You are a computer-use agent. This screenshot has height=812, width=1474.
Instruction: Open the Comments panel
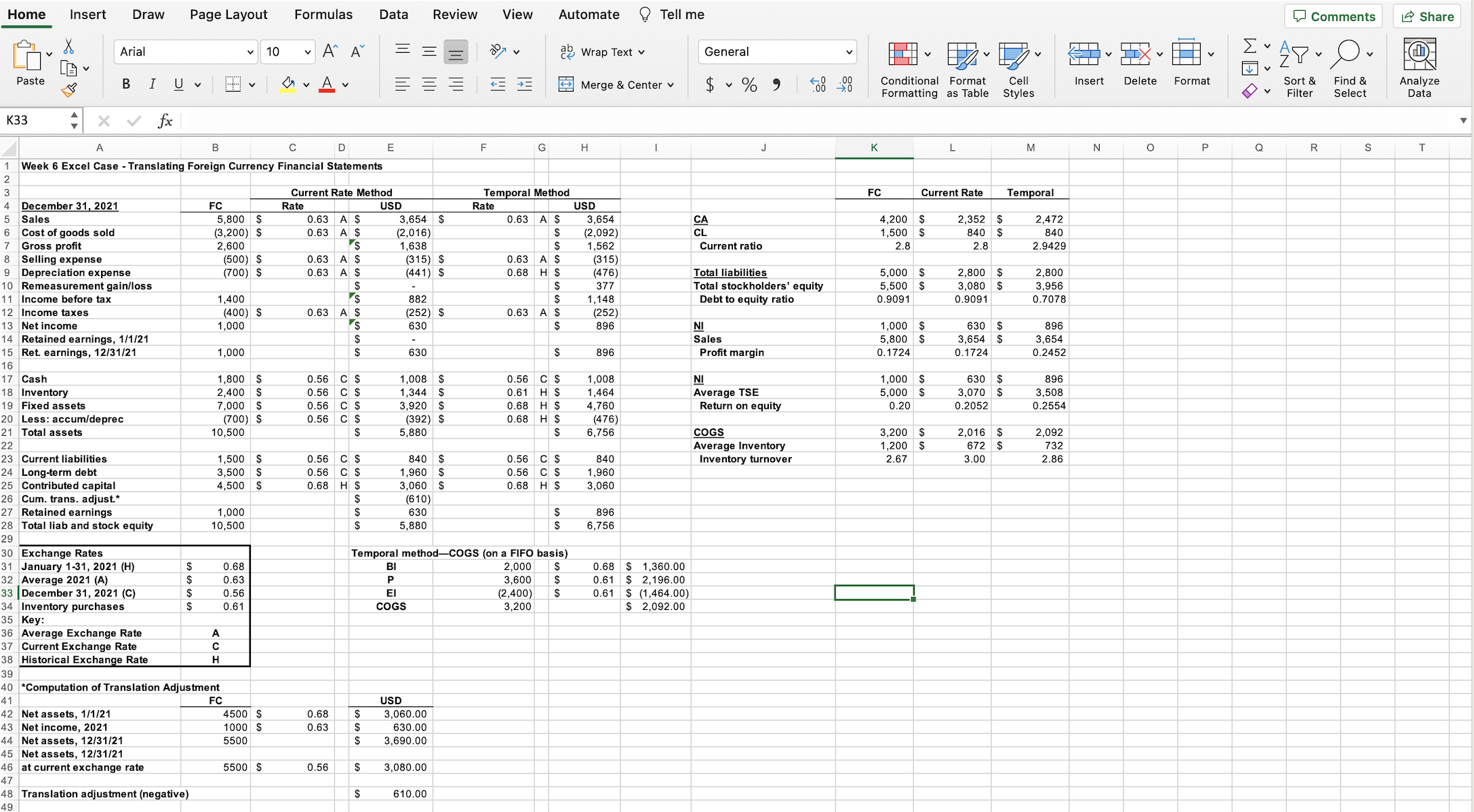point(1332,16)
